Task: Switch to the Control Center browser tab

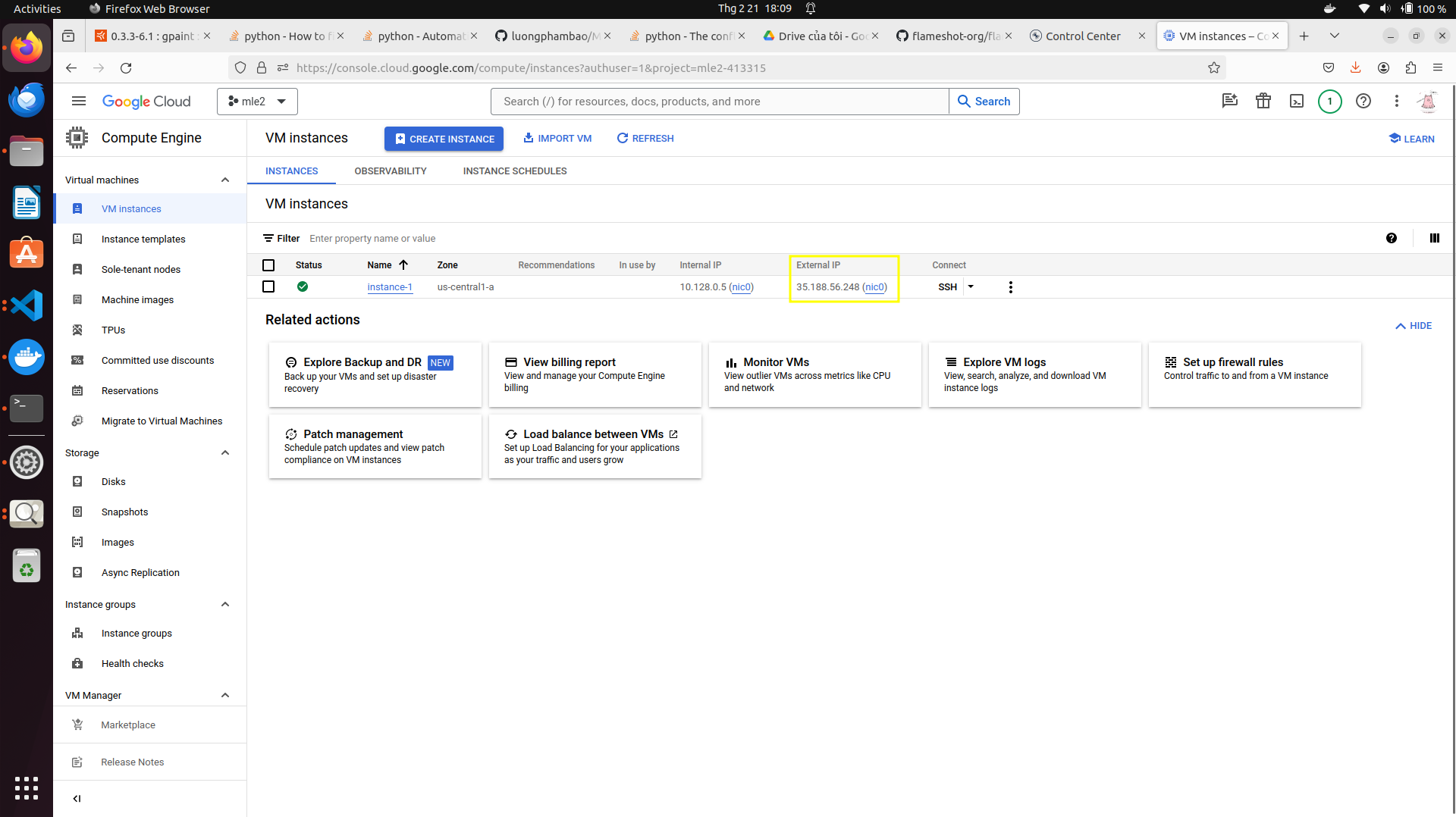Action: 1082,36
